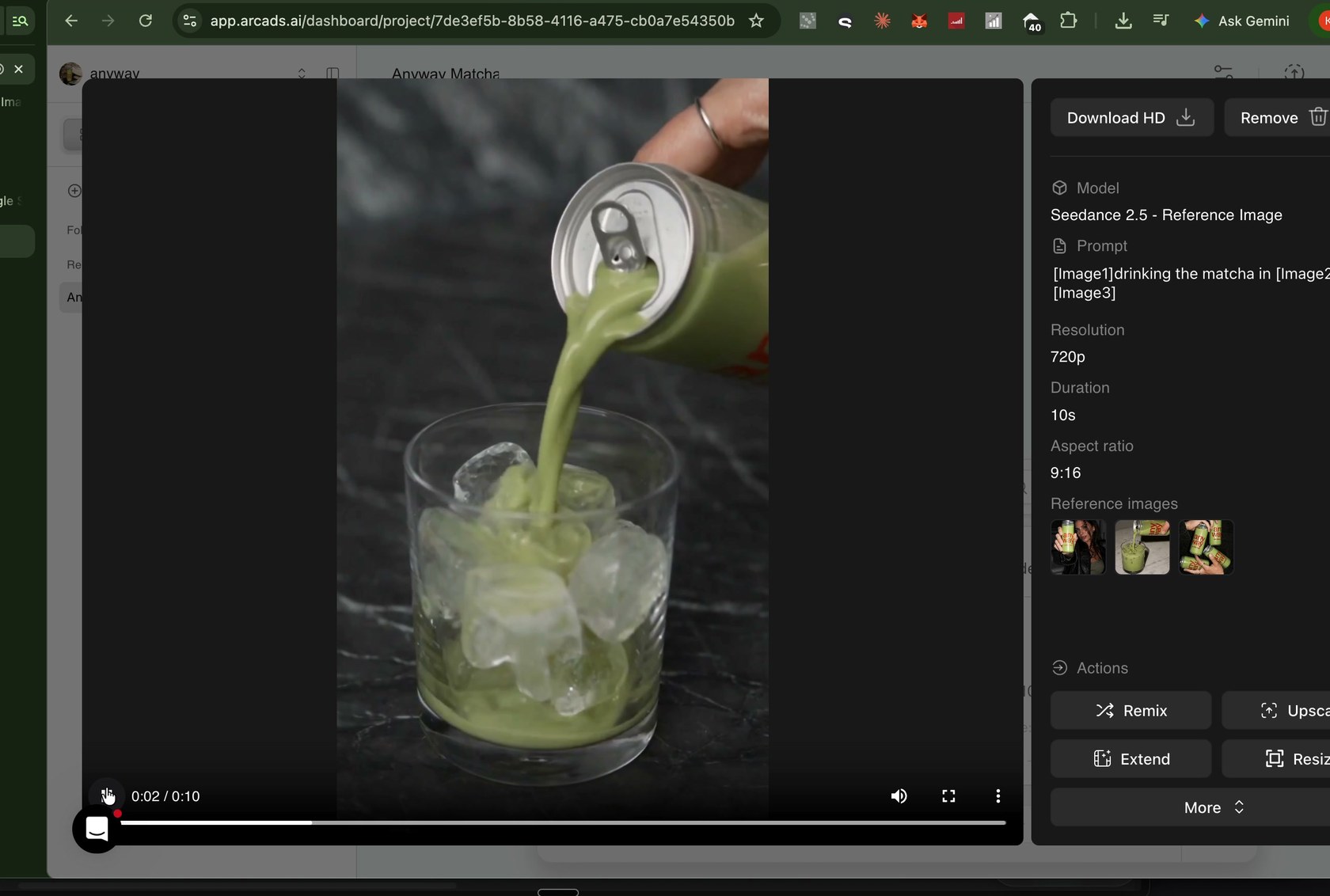This screenshot has width=1330, height=896.
Task: Open the browser extensions puzzle icon
Action: (1068, 21)
